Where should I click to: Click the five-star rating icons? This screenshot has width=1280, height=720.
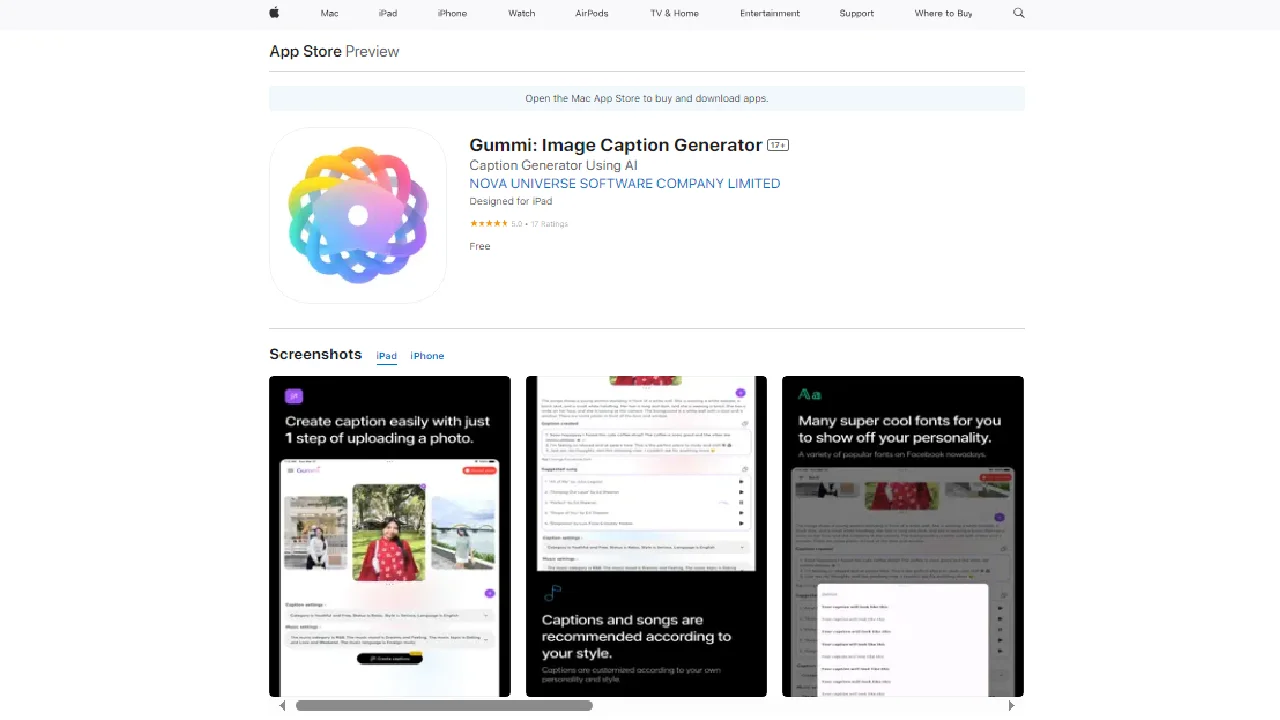coord(489,224)
